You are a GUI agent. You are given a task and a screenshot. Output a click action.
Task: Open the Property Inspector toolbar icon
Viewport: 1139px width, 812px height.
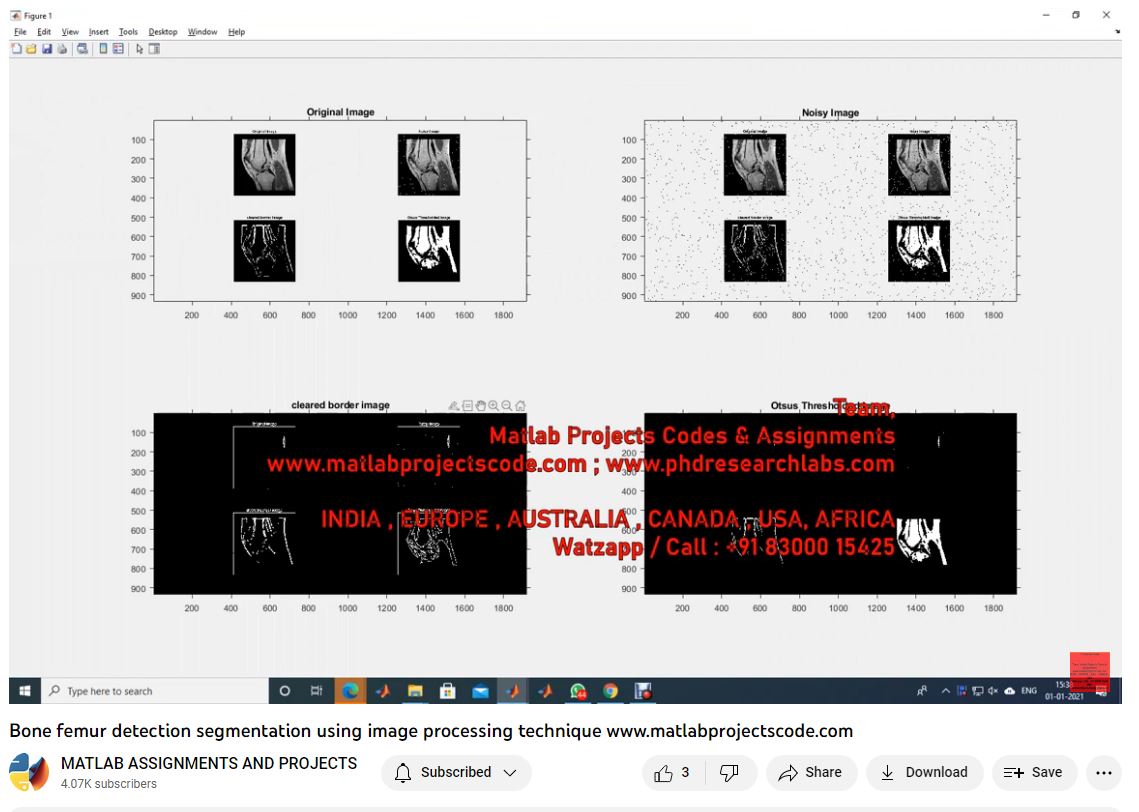[154, 49]
